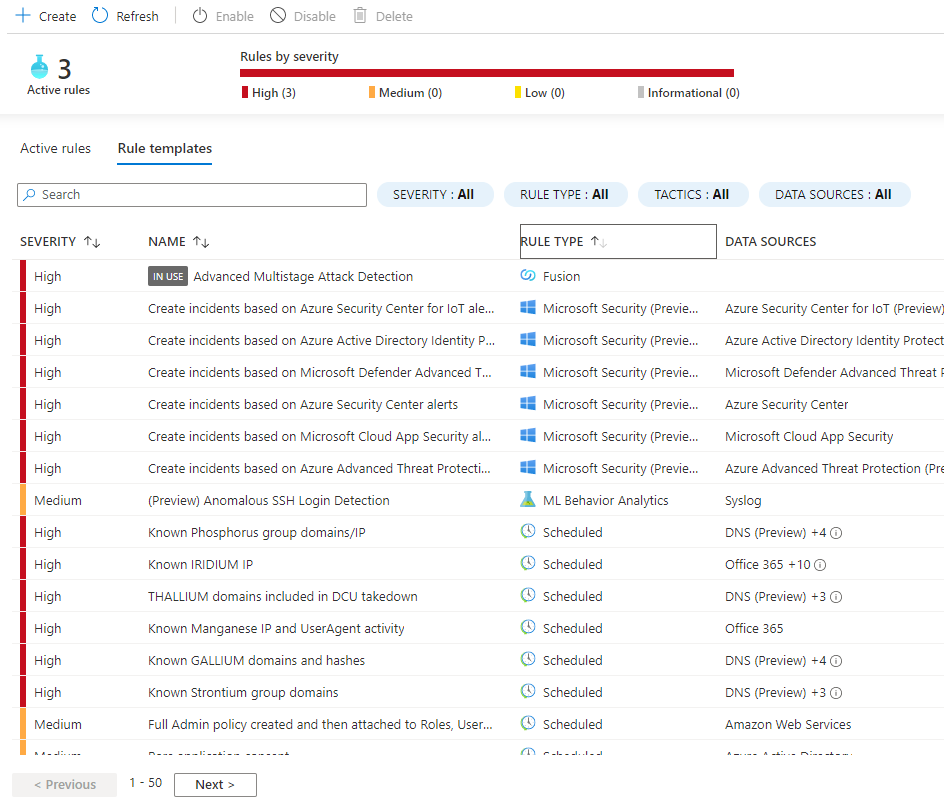
Task: Click the Create plus icon
Action: coord(23,16)
